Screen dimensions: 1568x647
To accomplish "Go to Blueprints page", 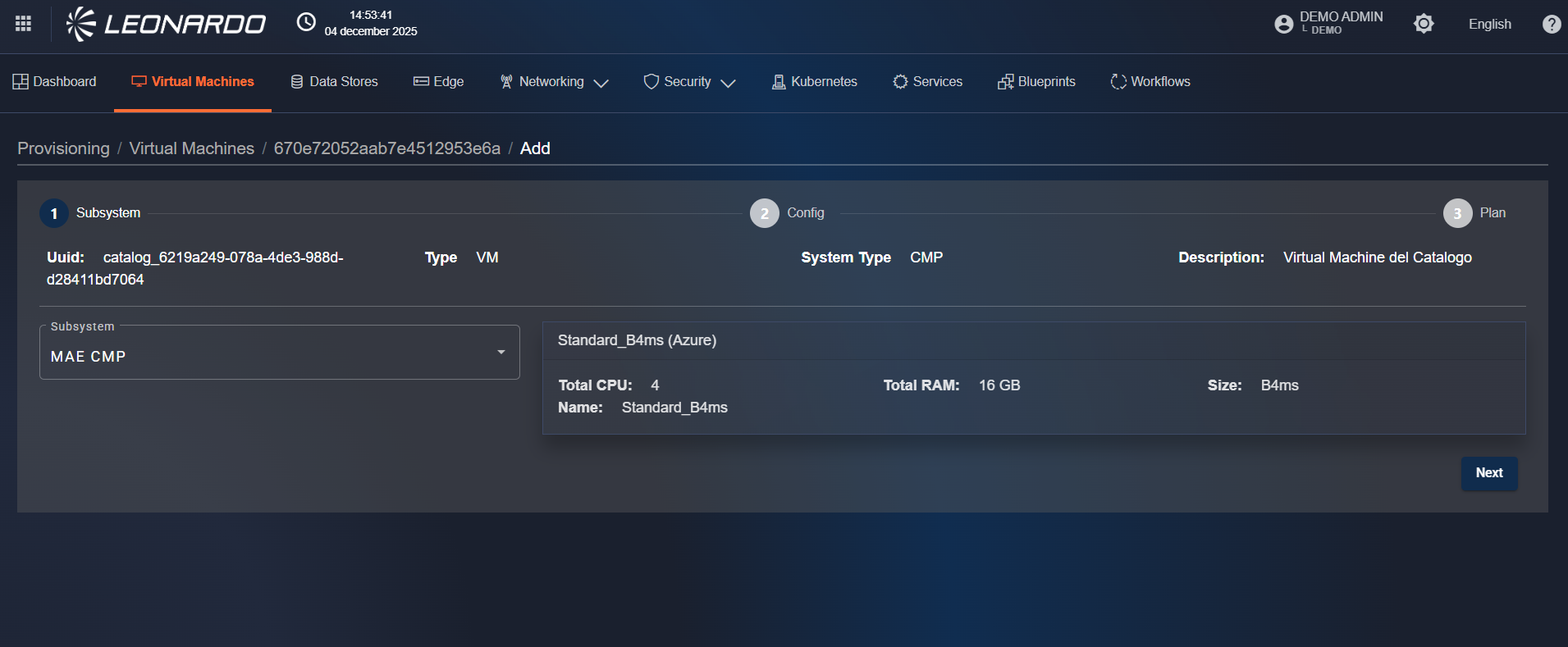I will [x=1036, y=82].
